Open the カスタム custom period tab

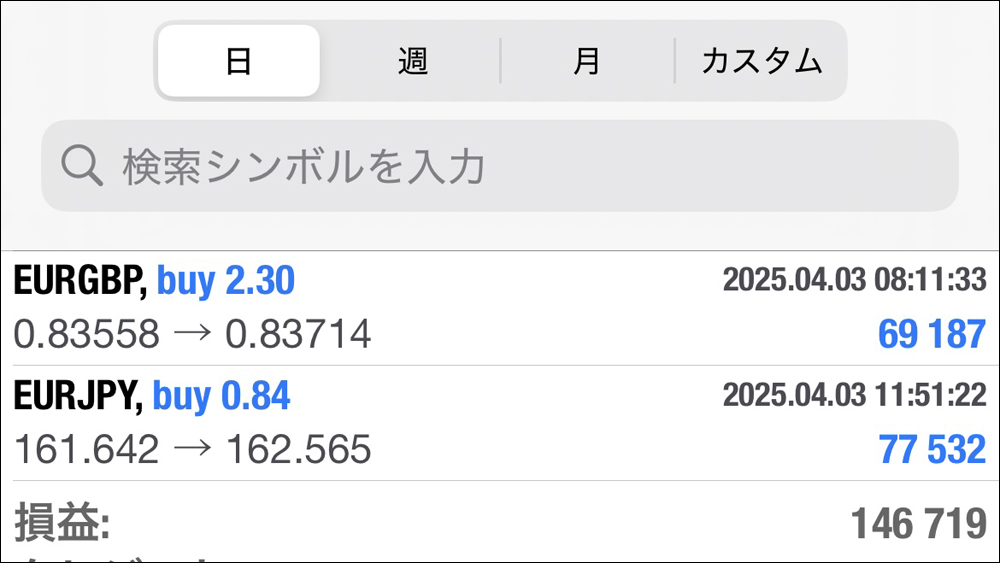[762, 61]
